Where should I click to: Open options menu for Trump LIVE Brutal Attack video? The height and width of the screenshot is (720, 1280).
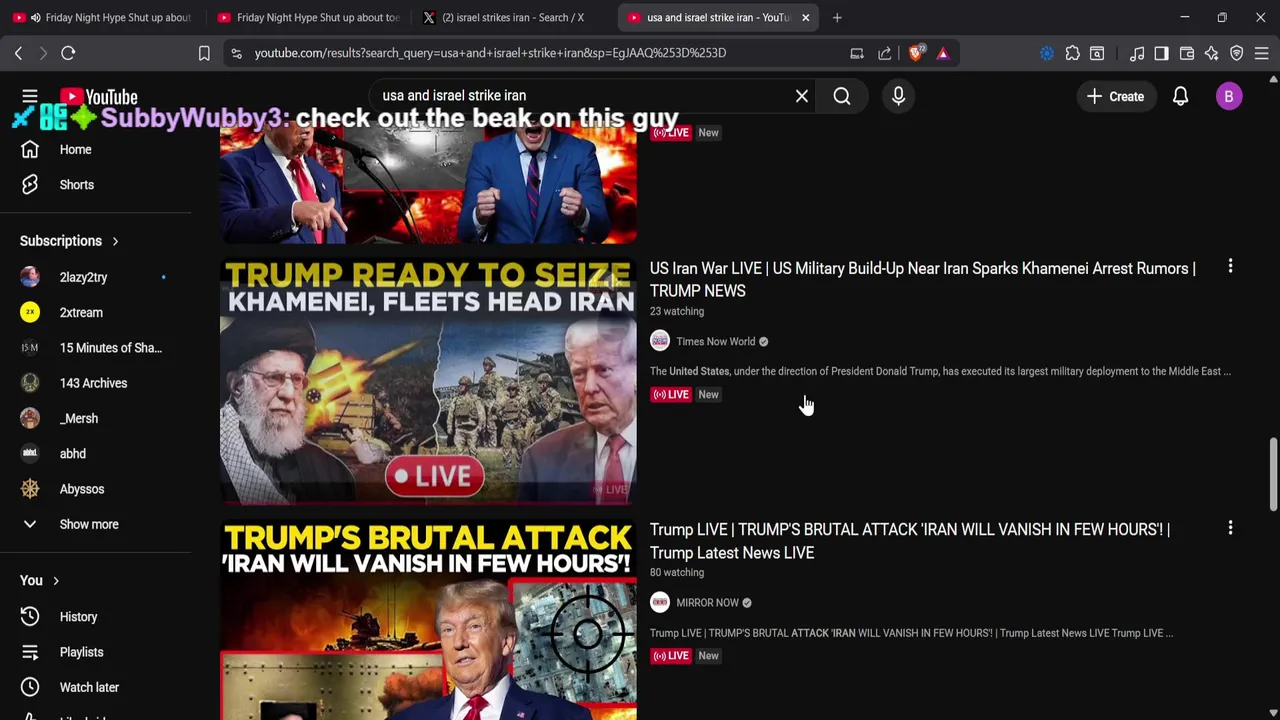coord(1230,528)
